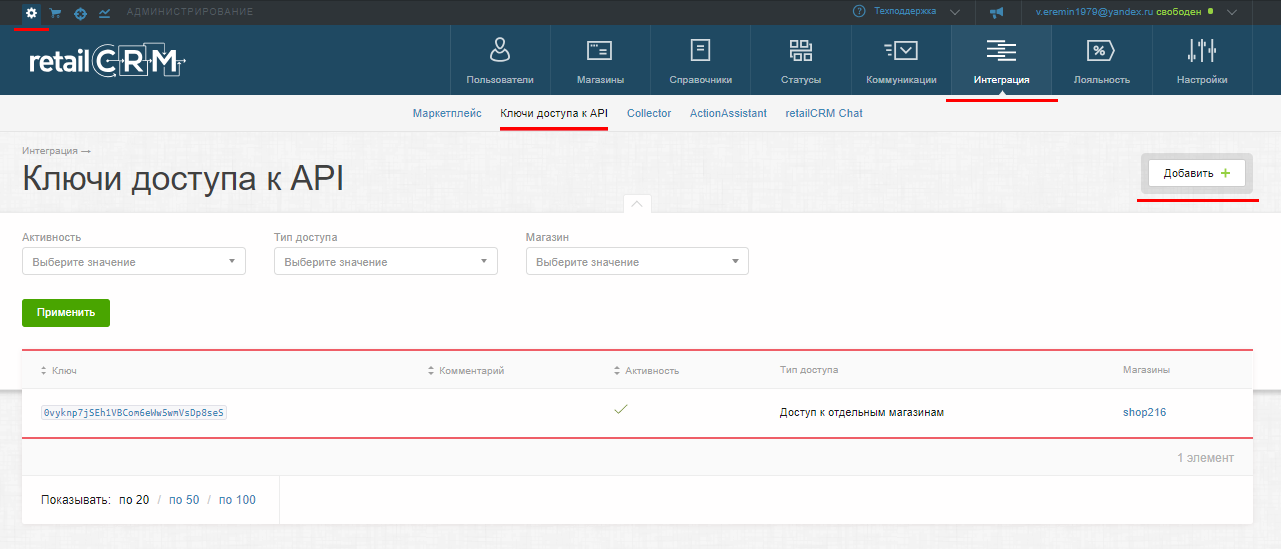
Task: Click the green Применить button
Action: [x=66, y=312]
